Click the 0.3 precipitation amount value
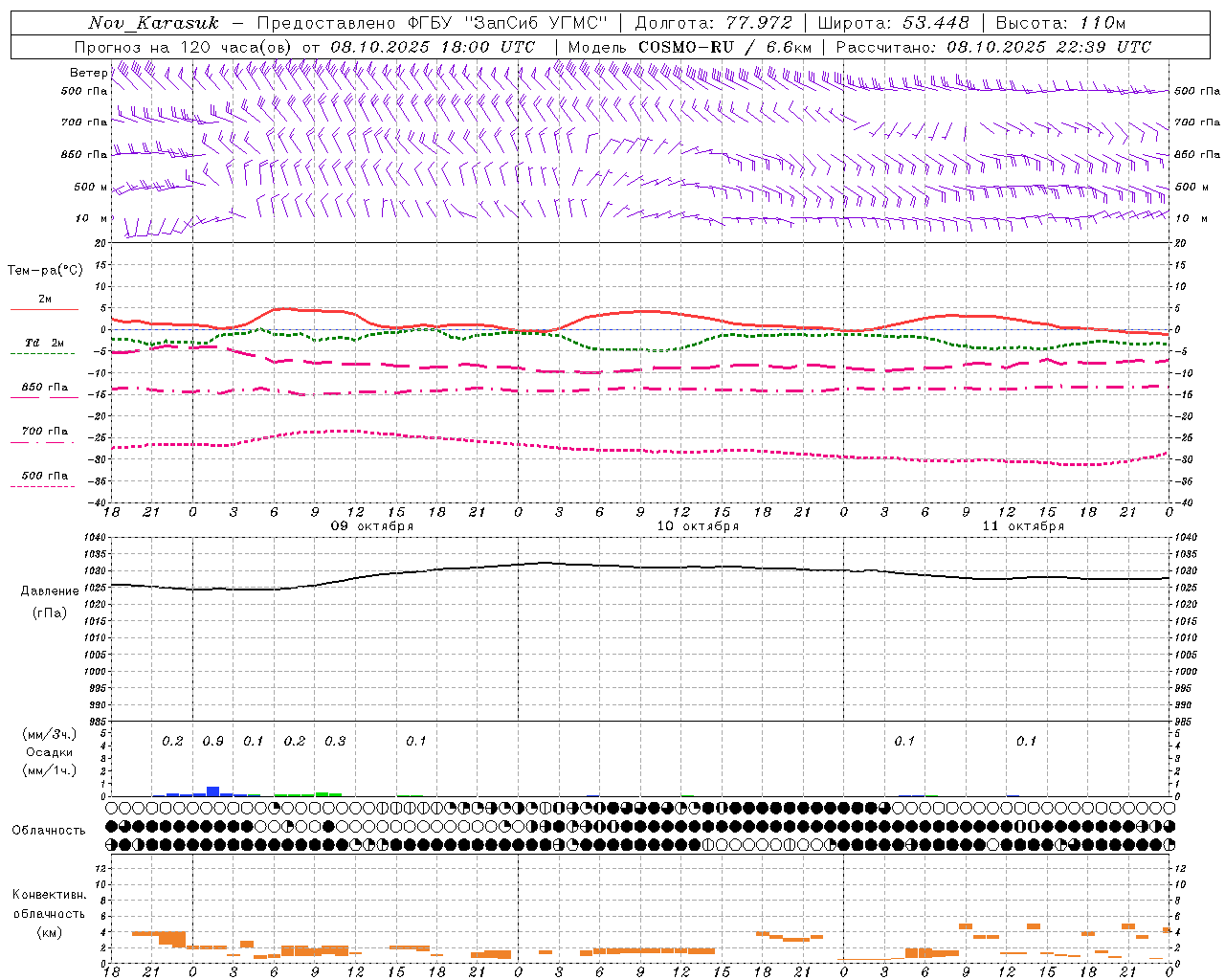 [x=335, y=742]
